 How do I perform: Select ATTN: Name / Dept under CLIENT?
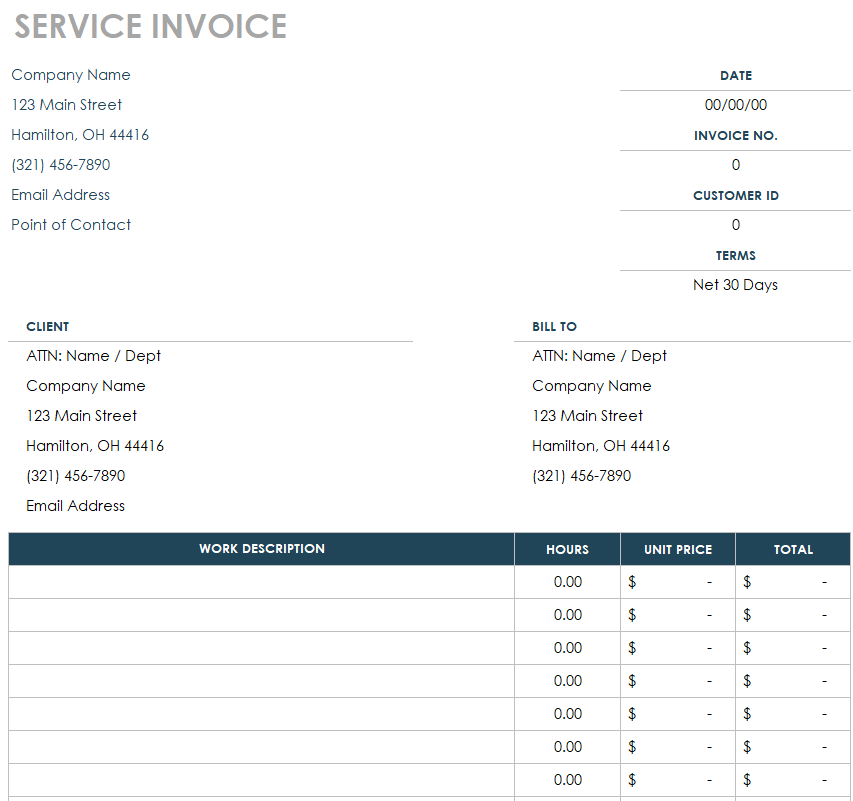pyautogui.click(x=93, y=356)
